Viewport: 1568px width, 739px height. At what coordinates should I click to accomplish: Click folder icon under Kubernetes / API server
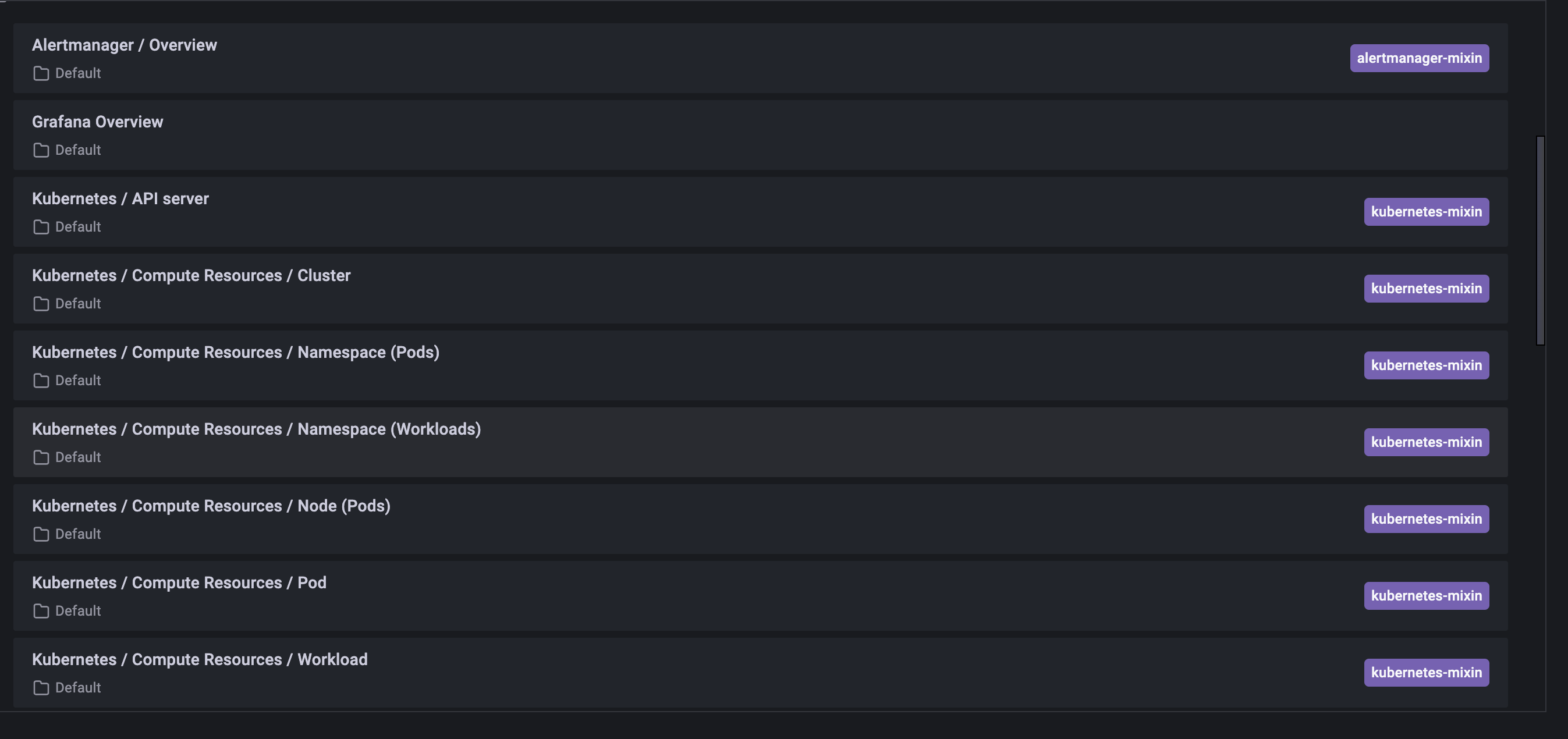tap(41, 227)
